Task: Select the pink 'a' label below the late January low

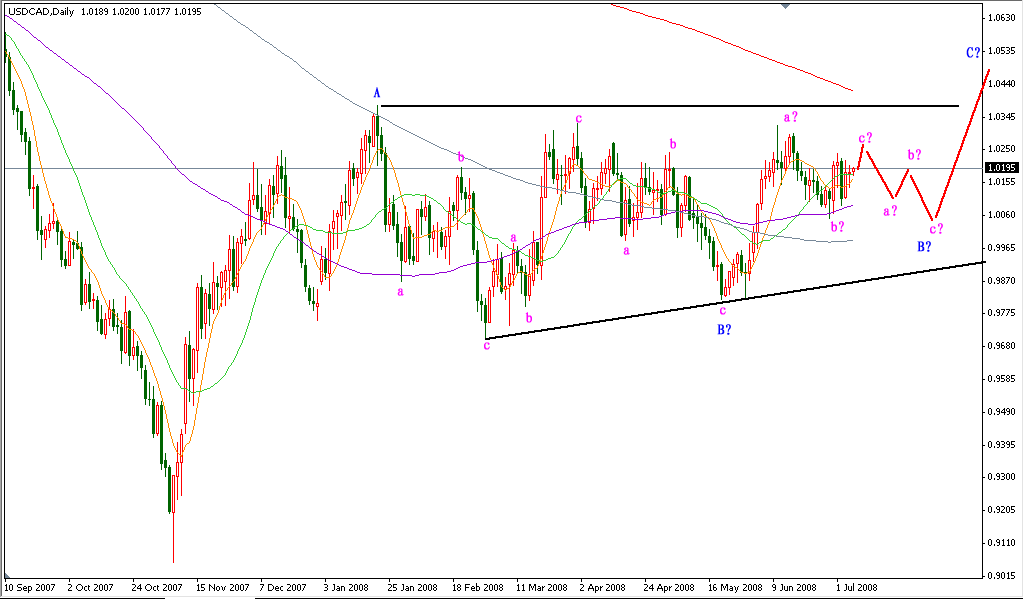Action: [401, 292]
